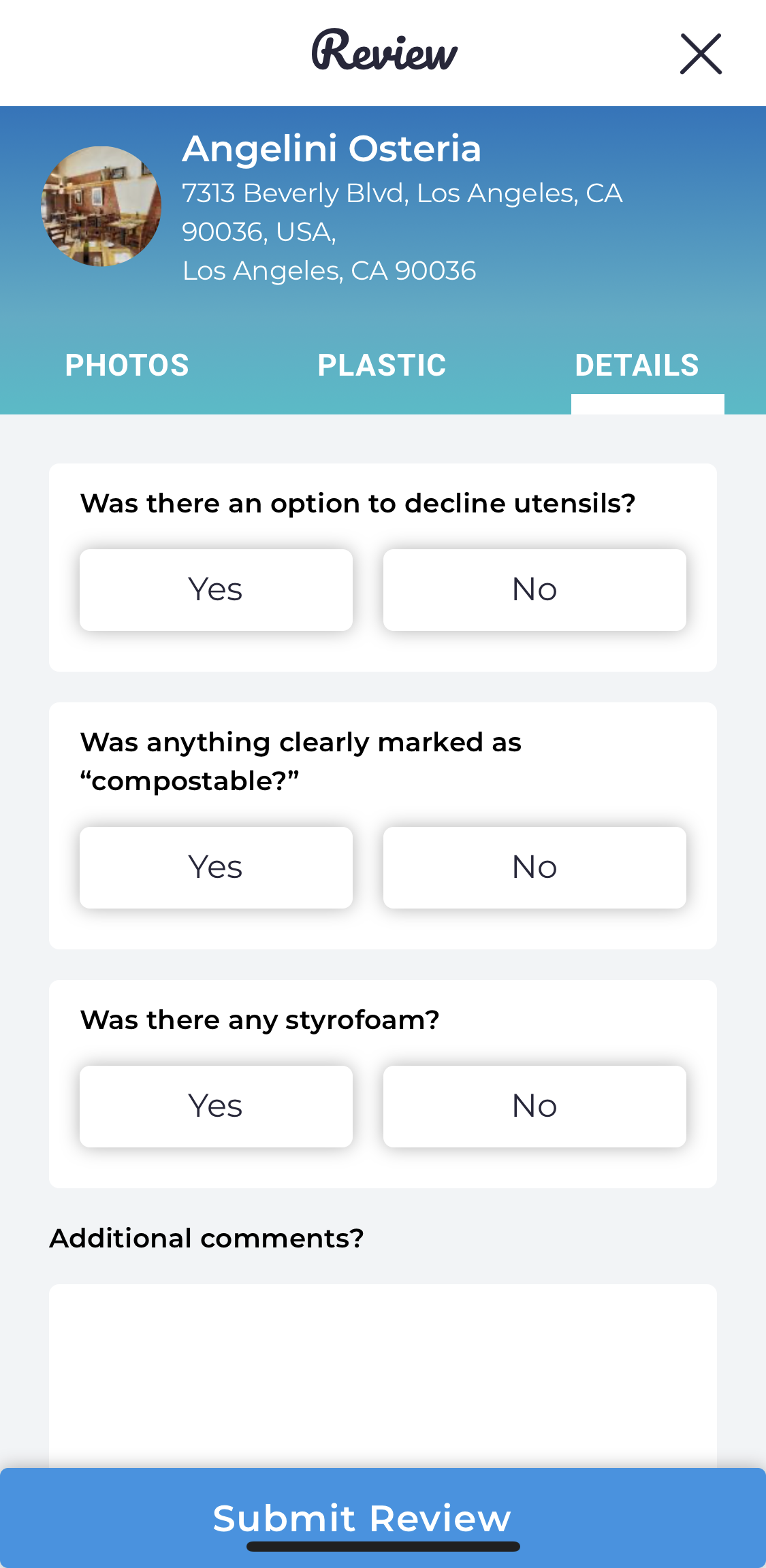Click the compostable question heading
The width and height of the screenshot is (766, 1568).
point(301,762)
